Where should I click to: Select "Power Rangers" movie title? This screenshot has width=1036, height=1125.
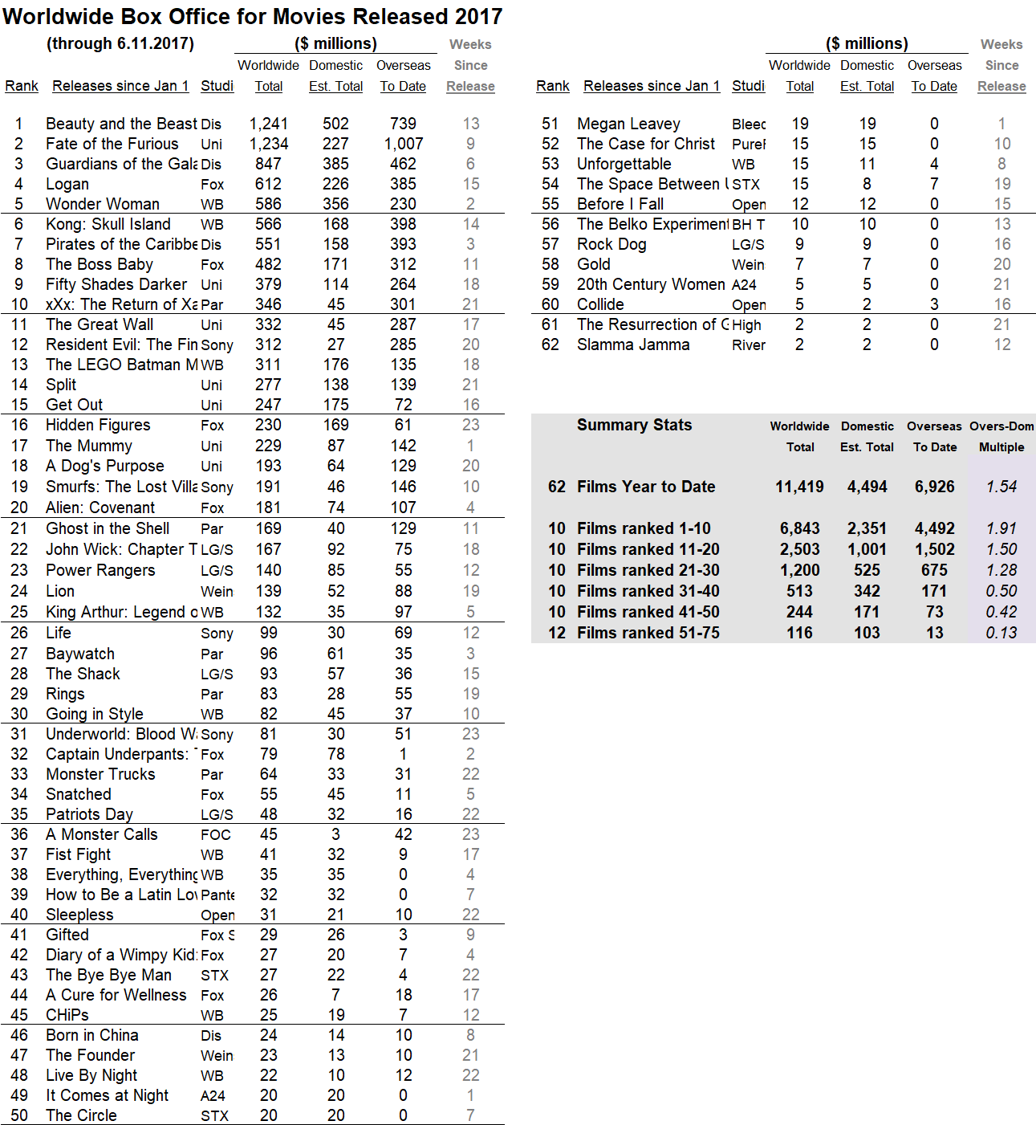100,570
